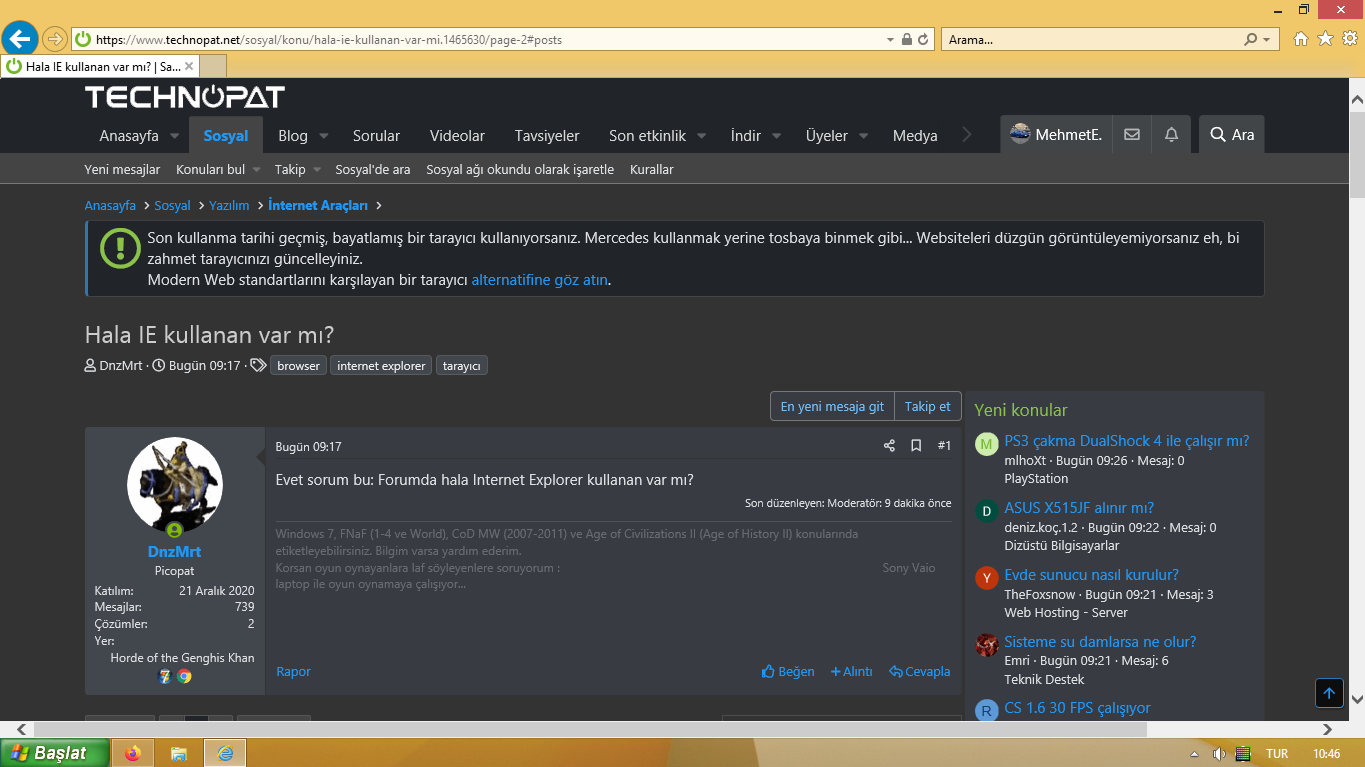Click 'Sosyal ağı okundu olarak işaretle'
1365x767 pixels.
coord(520,169)
